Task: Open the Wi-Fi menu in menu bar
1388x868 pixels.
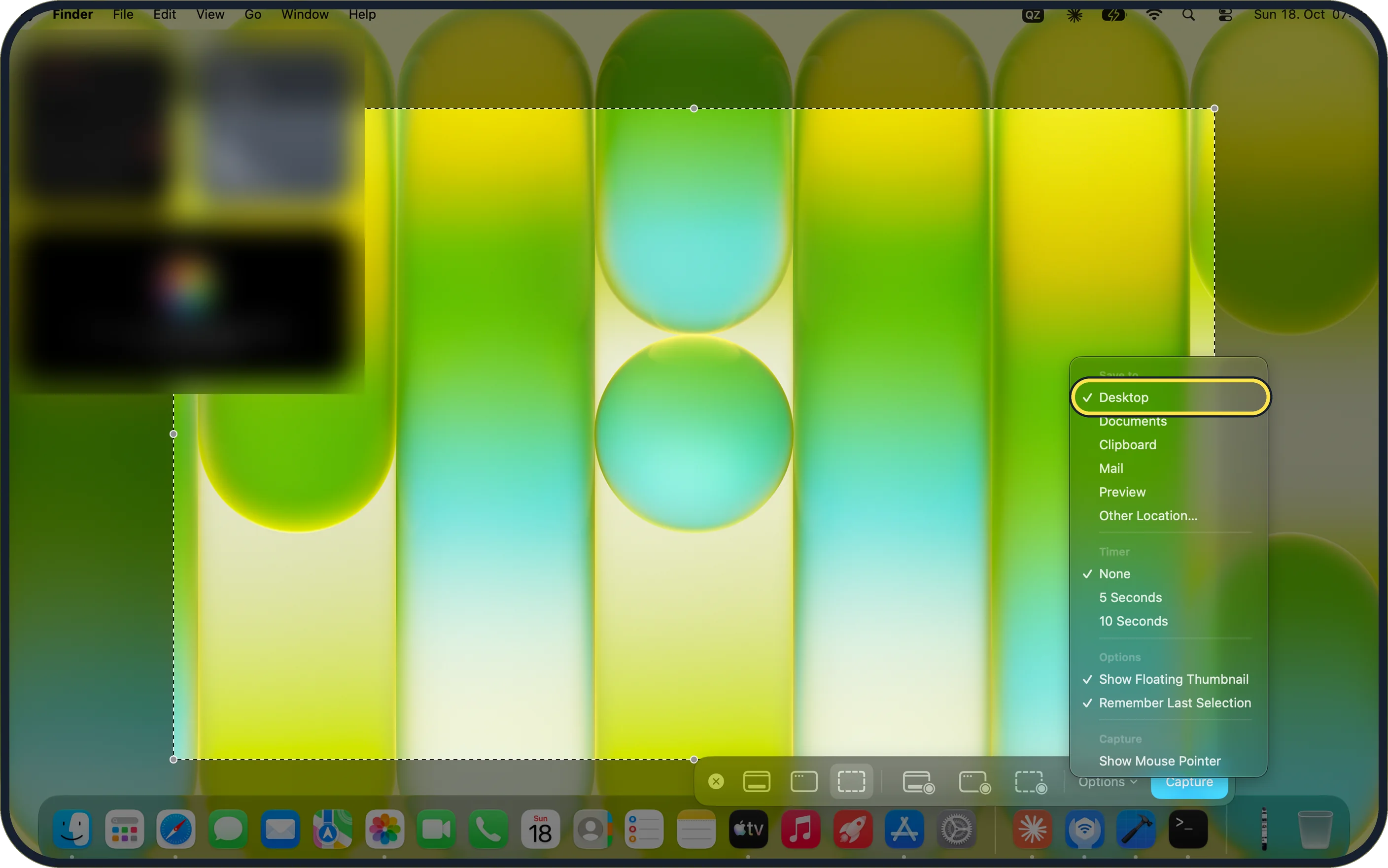Action: click(x=1154, y=15)
